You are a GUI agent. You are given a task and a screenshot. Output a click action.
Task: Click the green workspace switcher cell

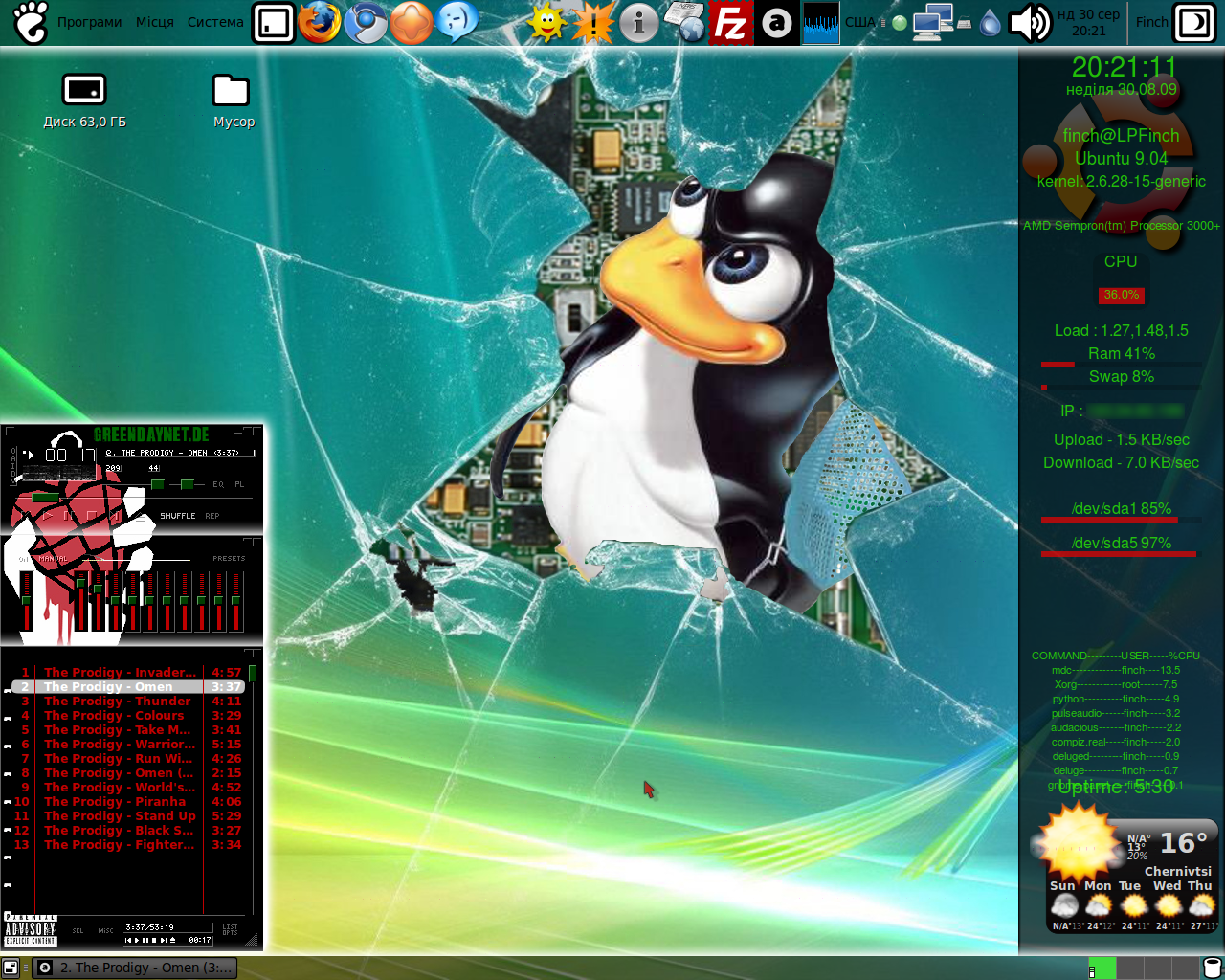pyautogui.click(x=1102, y=968)
